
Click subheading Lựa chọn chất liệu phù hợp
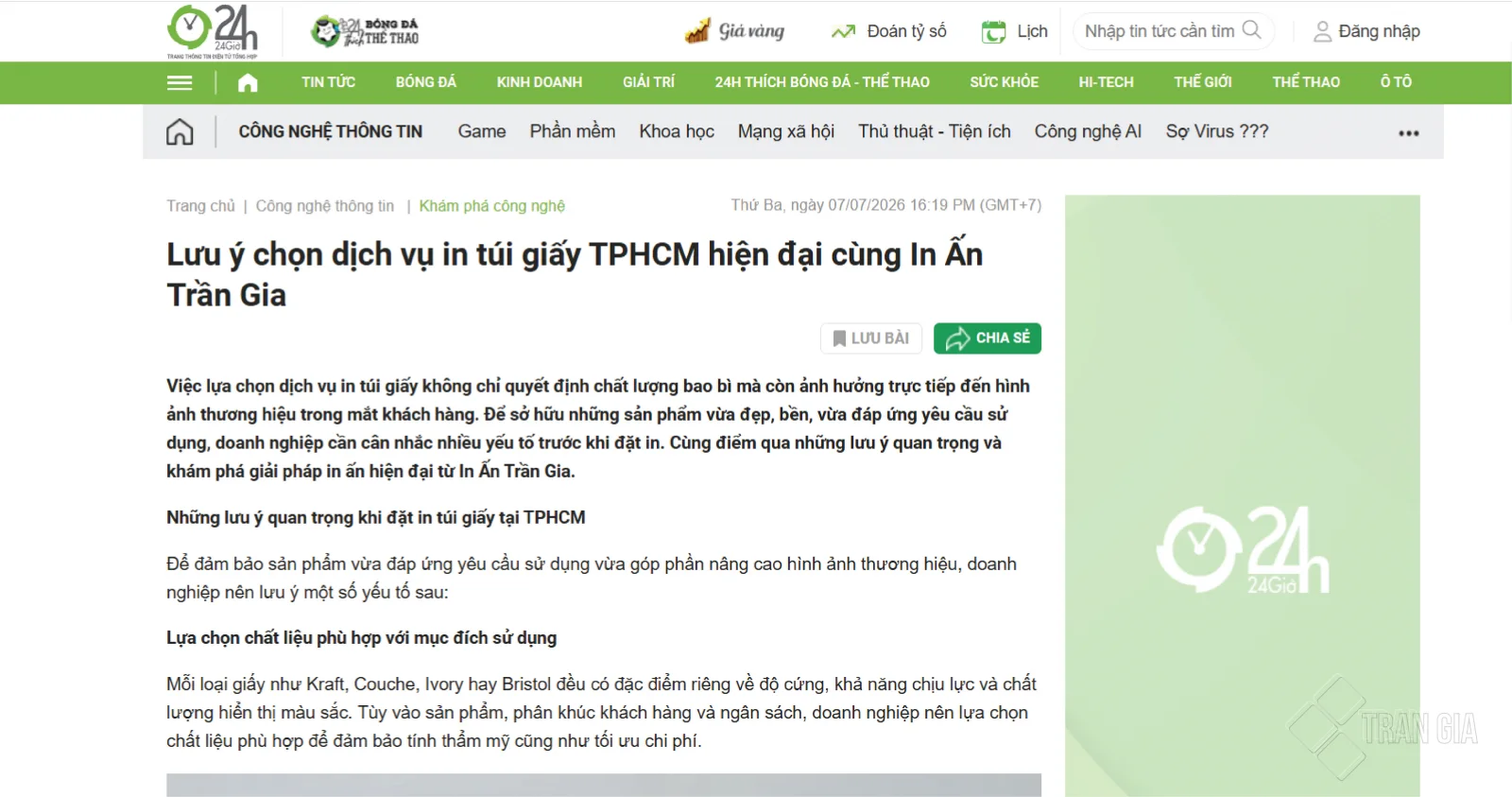[362, 638]
